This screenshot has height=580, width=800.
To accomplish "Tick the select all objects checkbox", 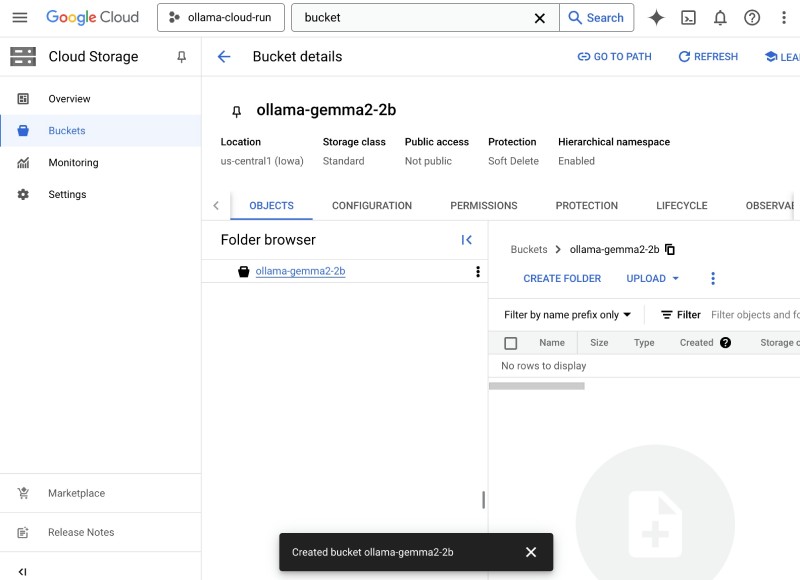I will 511,343.
